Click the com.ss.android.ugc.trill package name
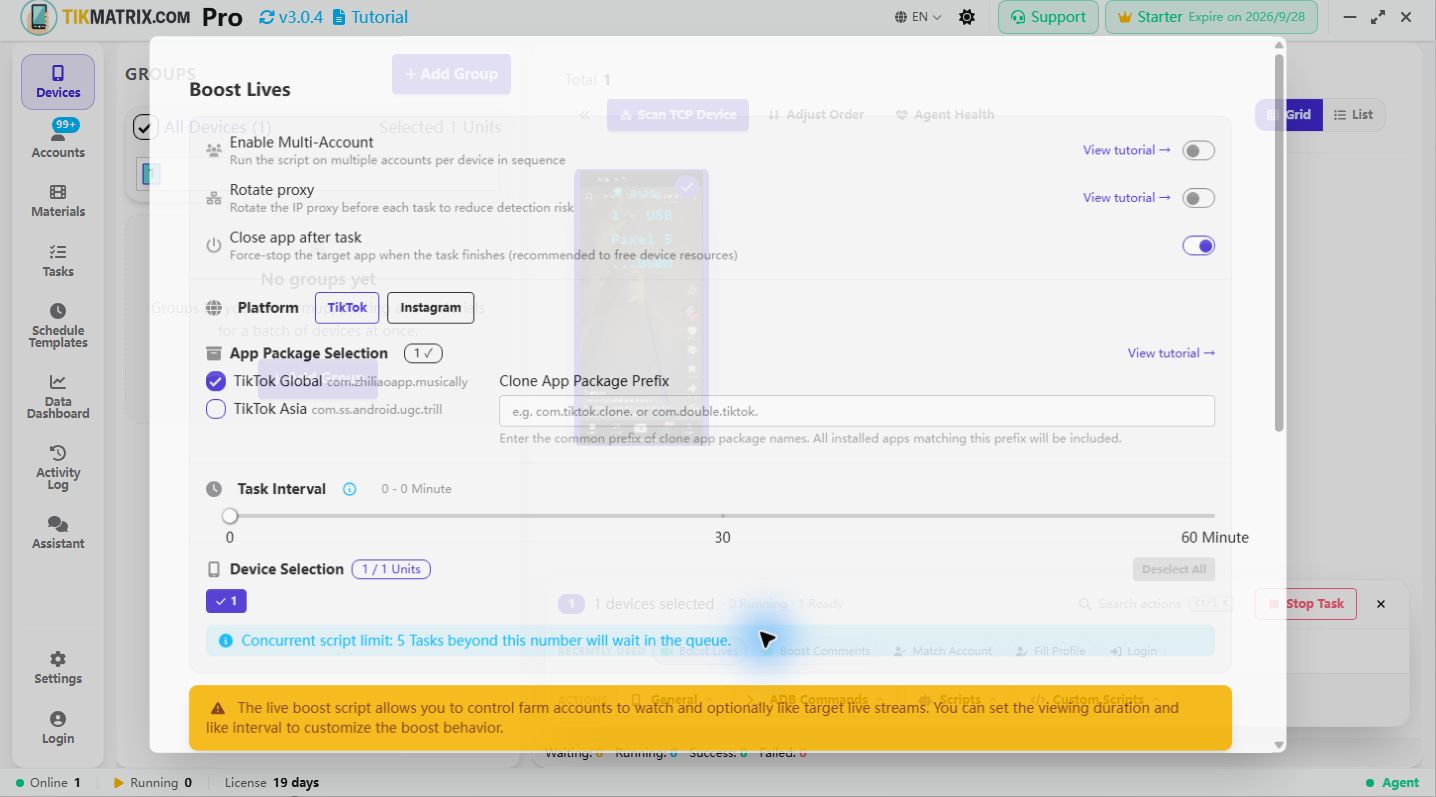 (x=376, y=409)
